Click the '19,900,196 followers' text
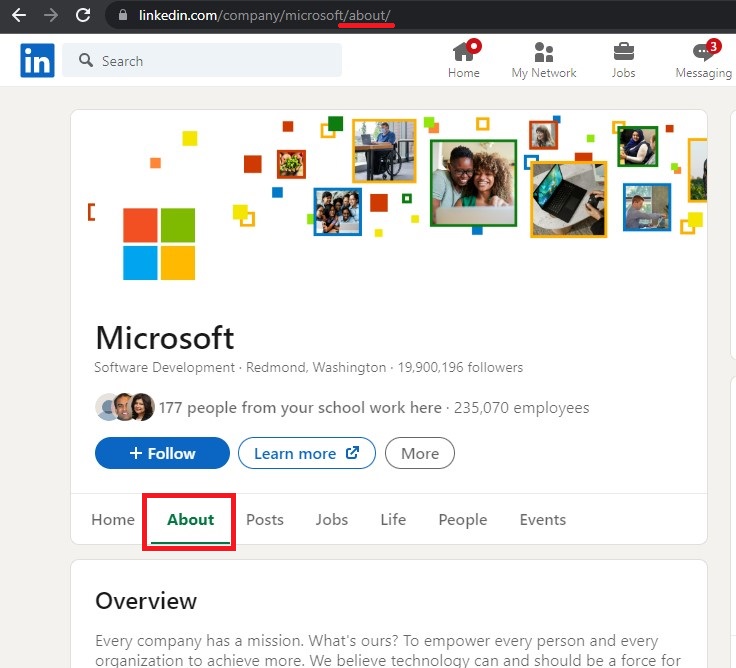 [460, 367]
